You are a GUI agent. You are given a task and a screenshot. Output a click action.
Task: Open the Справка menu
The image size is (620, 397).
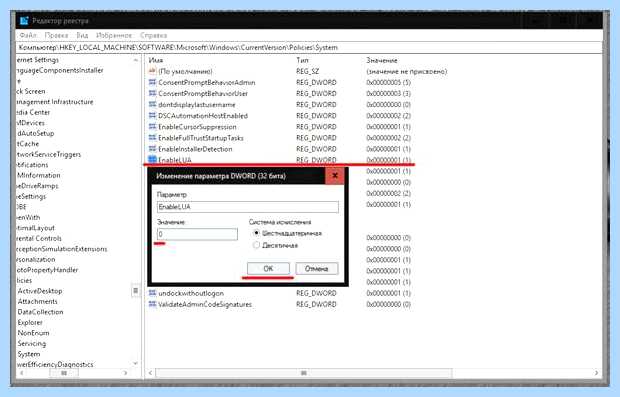(x=153, y=36)
